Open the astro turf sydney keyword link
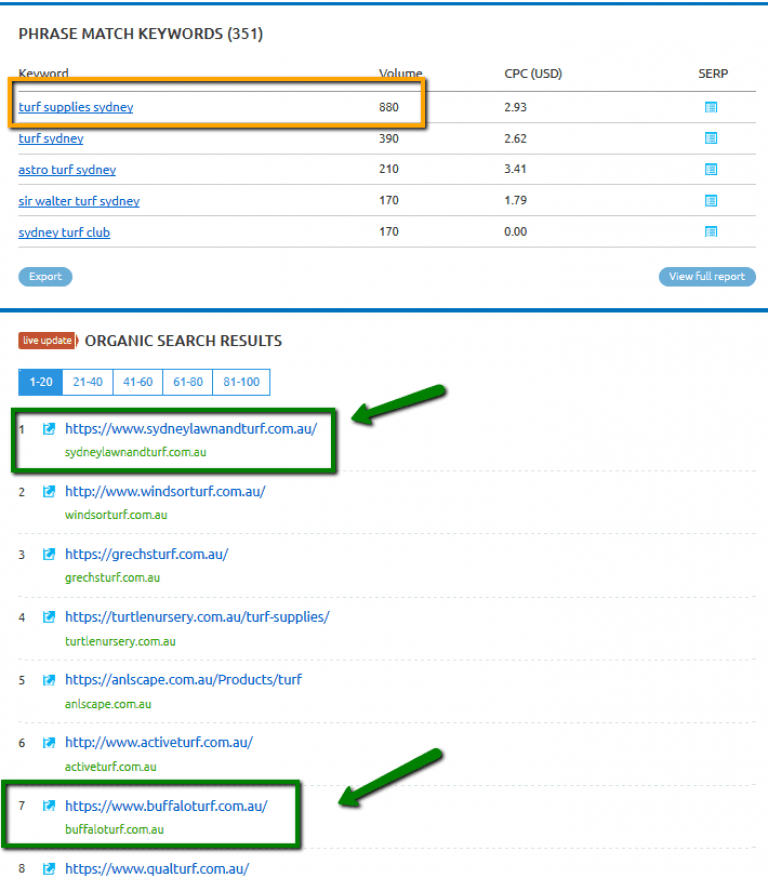This screenshot has width=768, height=878. pyautogui.click(x=67, y=170)
